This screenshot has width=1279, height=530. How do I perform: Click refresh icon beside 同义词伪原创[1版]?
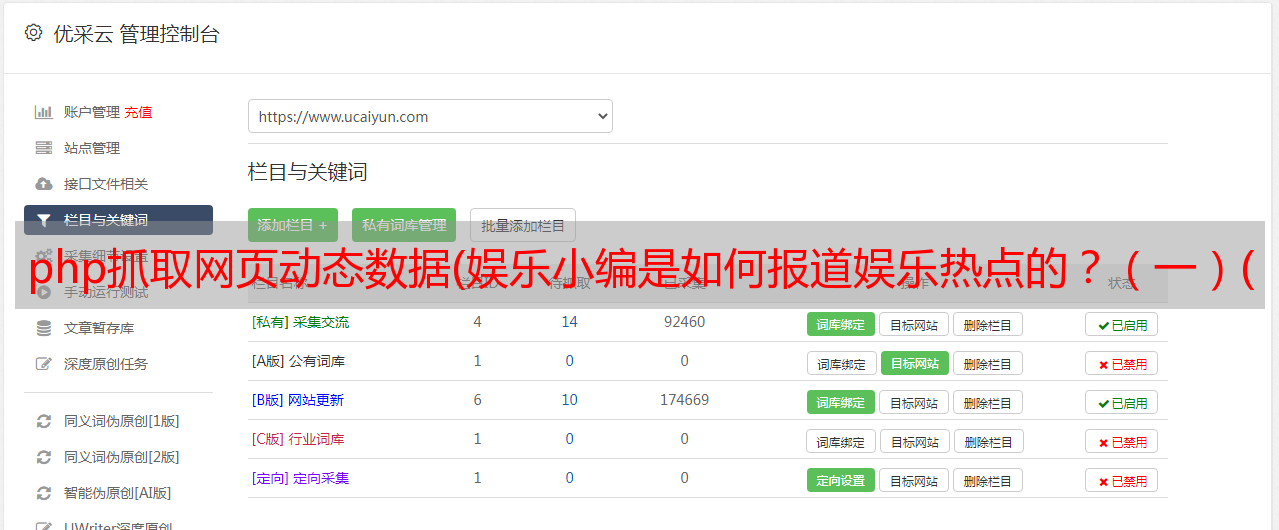pos(43,421)
